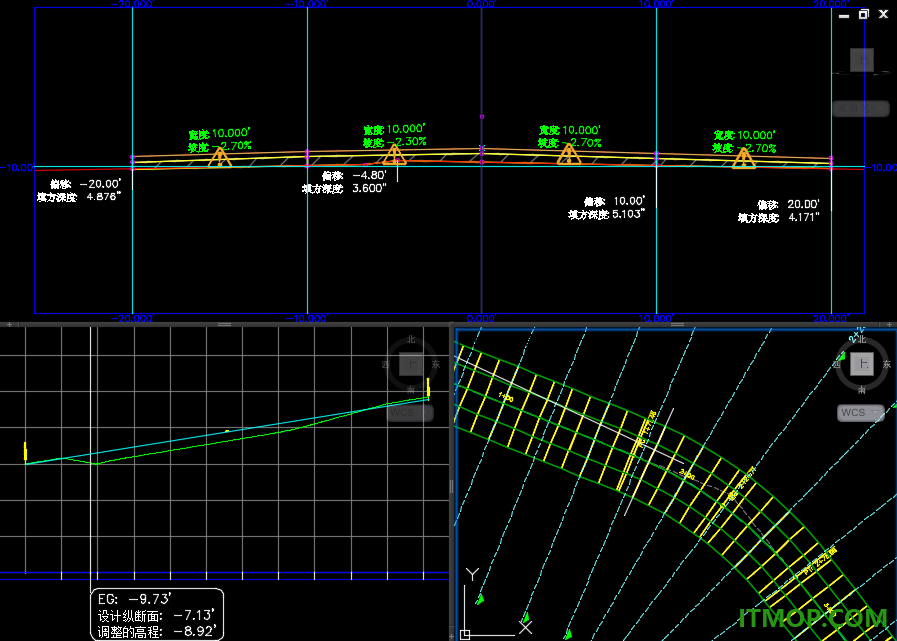The height and width of the screenshot is (641, 897).
Task: Click the 设计纵断面: -7.13' readout
Action: 156,616
